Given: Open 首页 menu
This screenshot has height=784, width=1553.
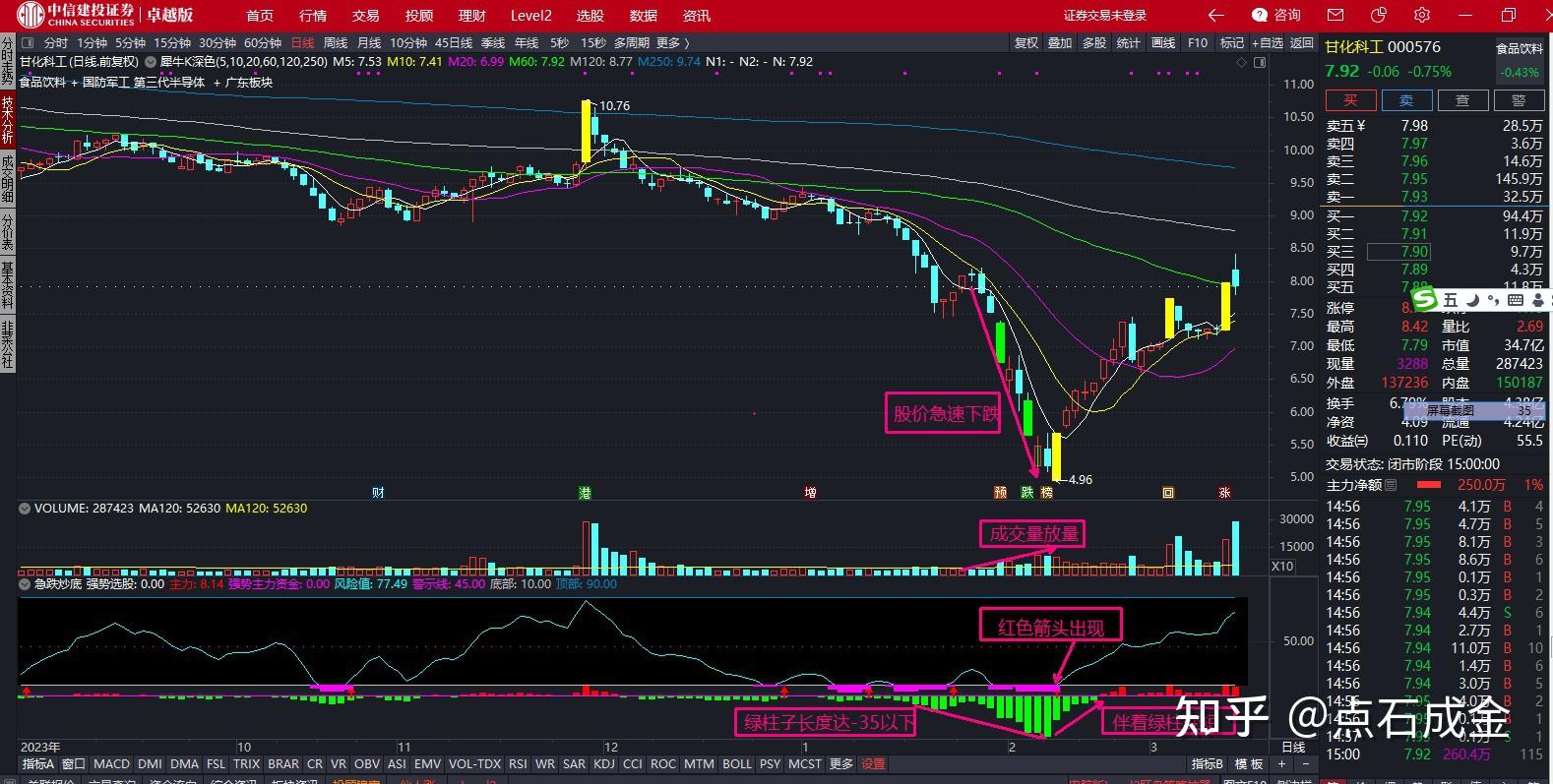Looking at the screenshot, I should pos(260,15).
